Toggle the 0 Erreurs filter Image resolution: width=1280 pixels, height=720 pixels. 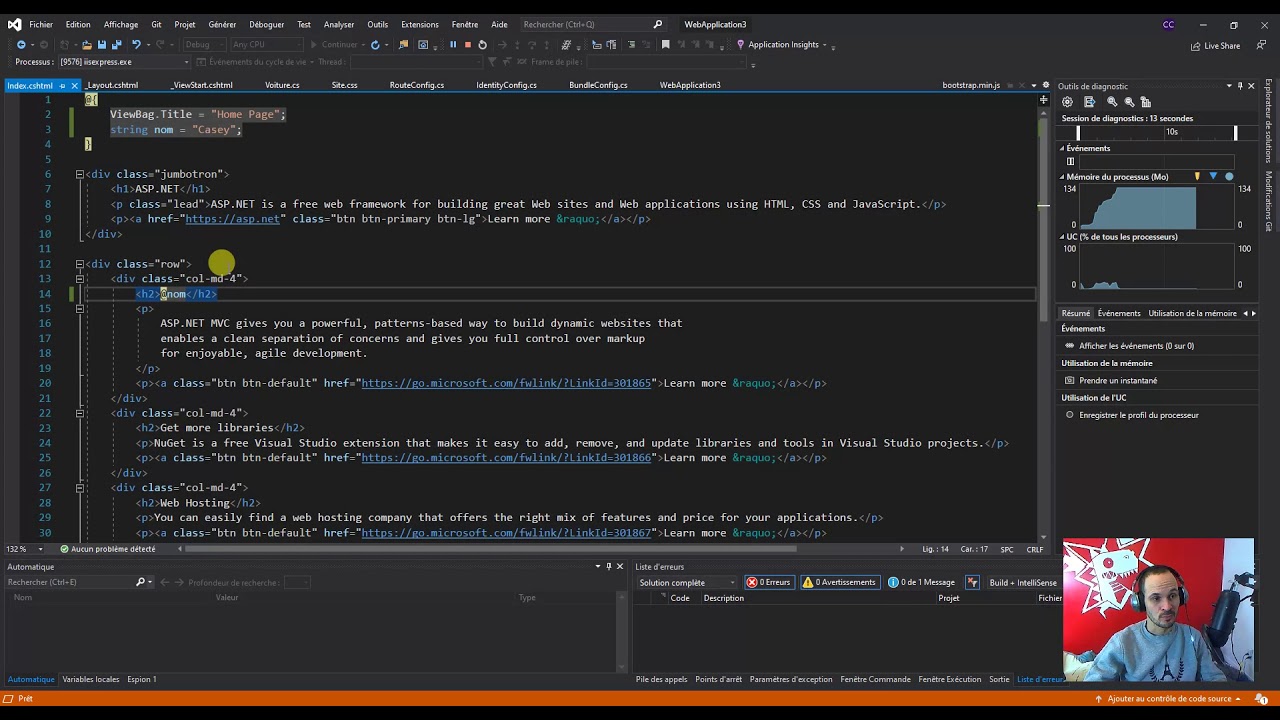[768, 582]
